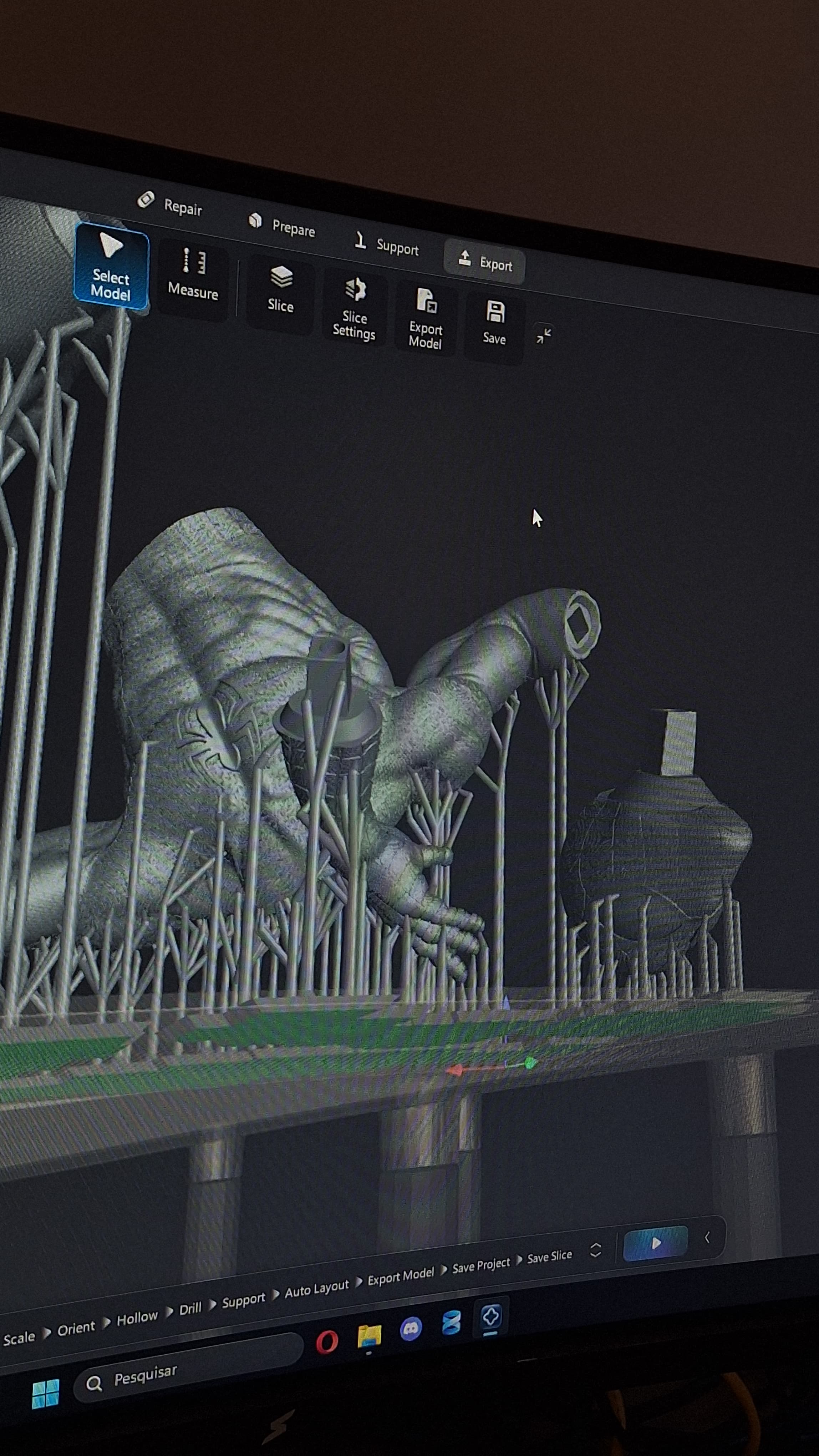Open the blue spiral app in the taskbar
819x1456 pixels.
(x=451, y=1323)
